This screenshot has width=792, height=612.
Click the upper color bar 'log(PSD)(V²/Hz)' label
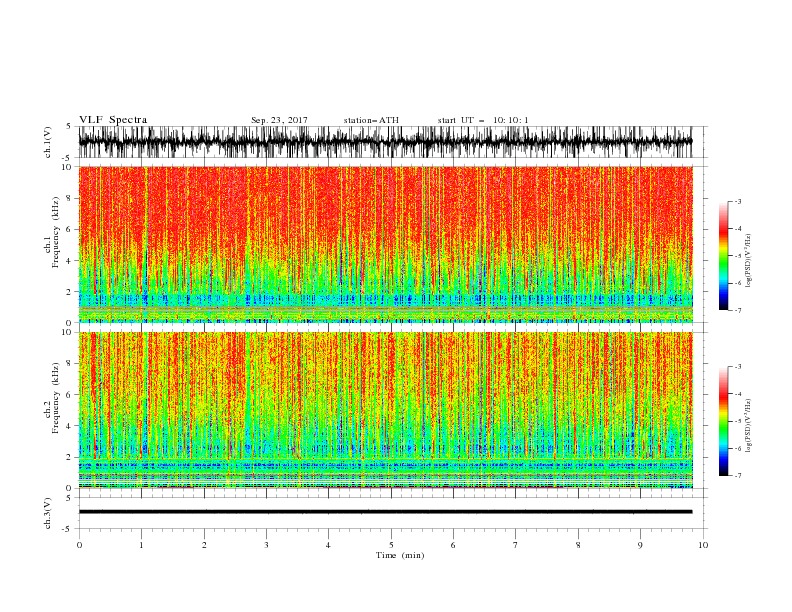(748, 261)
